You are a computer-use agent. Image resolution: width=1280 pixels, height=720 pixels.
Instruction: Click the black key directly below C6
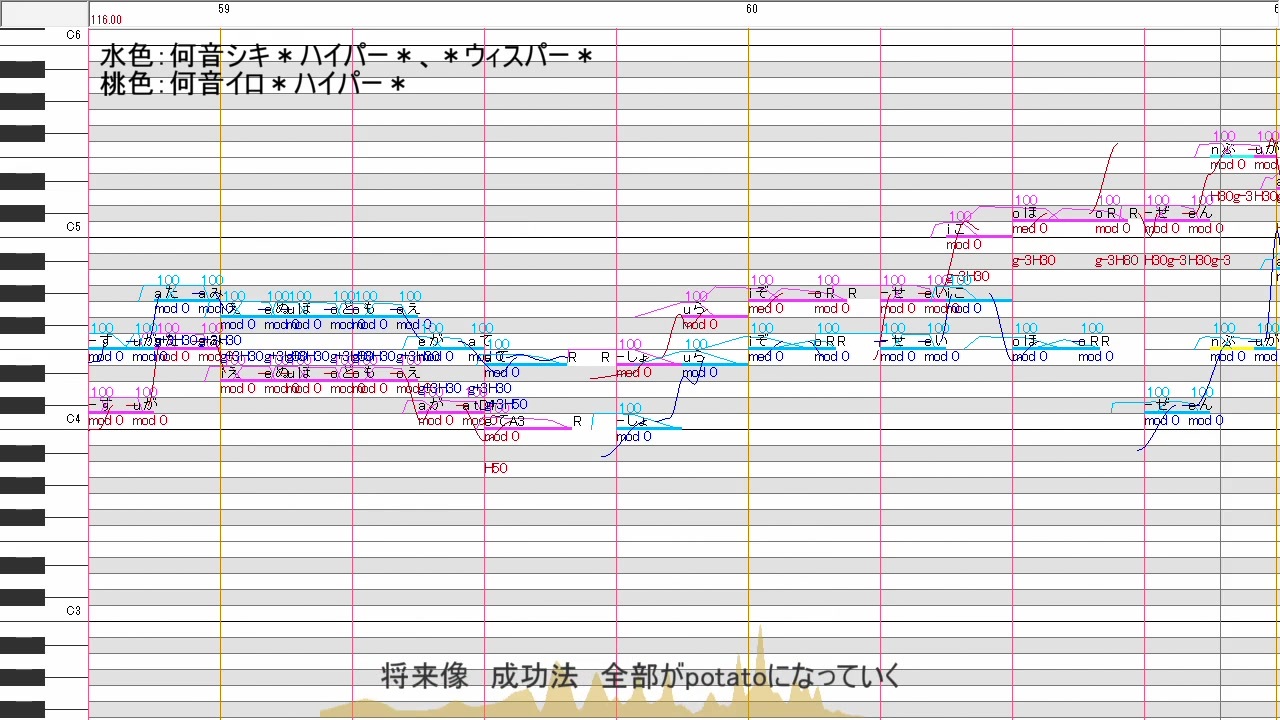(22, 70)
